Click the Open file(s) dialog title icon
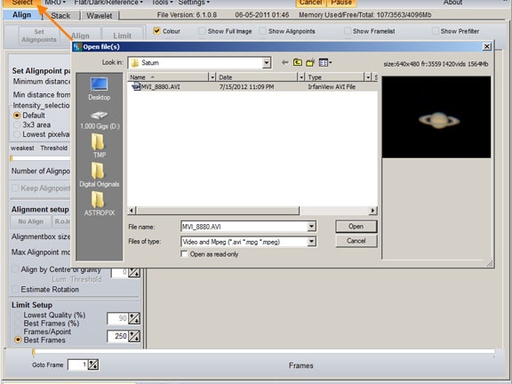Image resolution: width=512 pixels, height=384 pixels. point(78,47)
